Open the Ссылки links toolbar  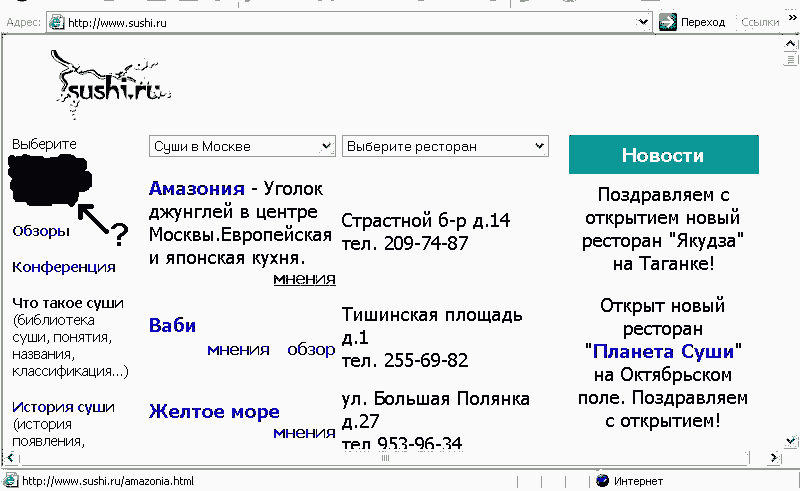click(x=759, y=21)
